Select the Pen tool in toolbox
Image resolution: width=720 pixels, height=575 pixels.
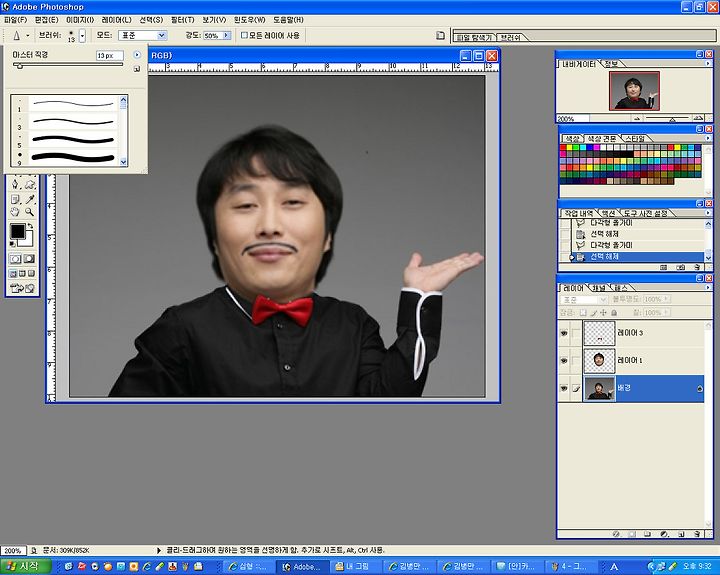(x=15, y=185)
